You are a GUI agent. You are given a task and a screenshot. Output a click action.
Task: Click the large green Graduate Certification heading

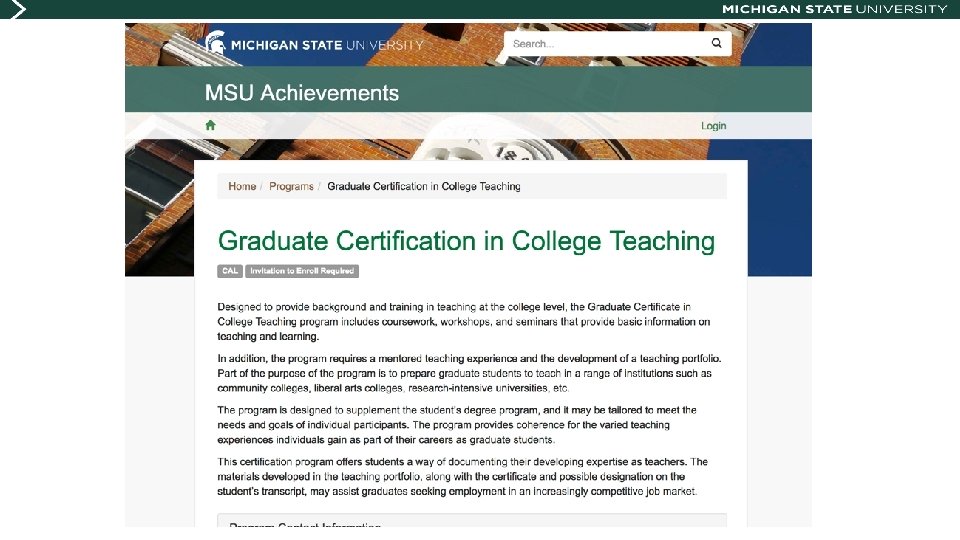click(x=466, y=241)
